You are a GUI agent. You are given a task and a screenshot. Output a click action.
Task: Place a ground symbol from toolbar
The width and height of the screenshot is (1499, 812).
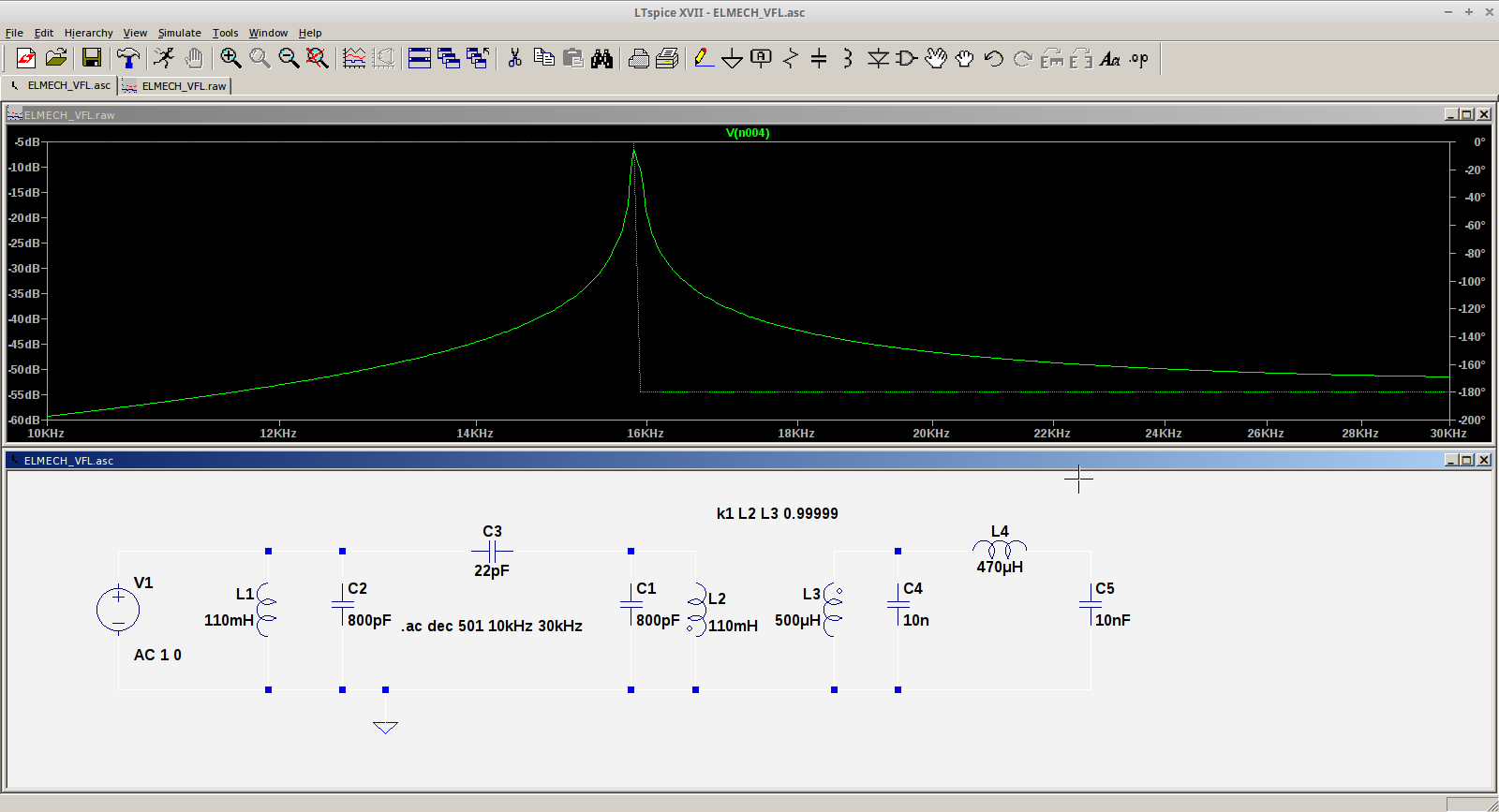pyautogui.click(x=732, y=59)
